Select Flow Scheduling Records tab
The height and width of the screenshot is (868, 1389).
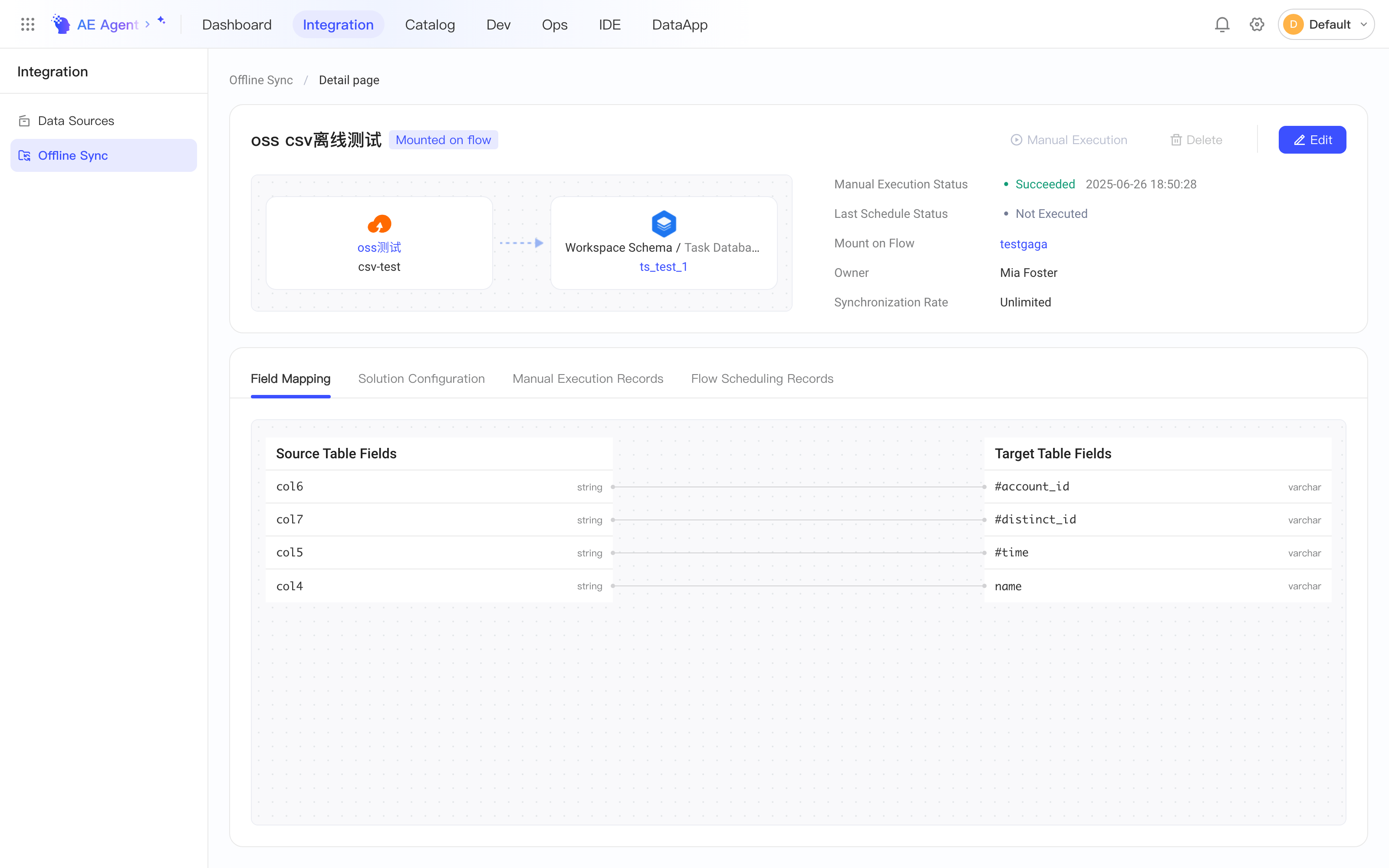(x=762, y=378)
